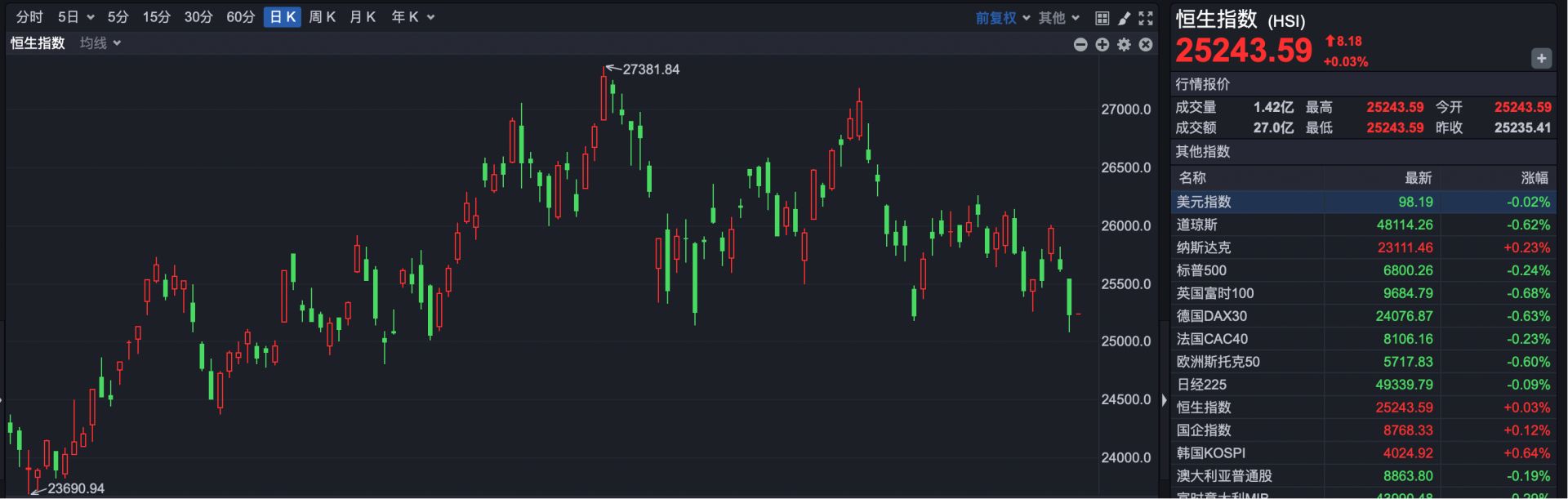Sort the list by 涨幅 column header

pyautogui.click(x=1534, y=178)
